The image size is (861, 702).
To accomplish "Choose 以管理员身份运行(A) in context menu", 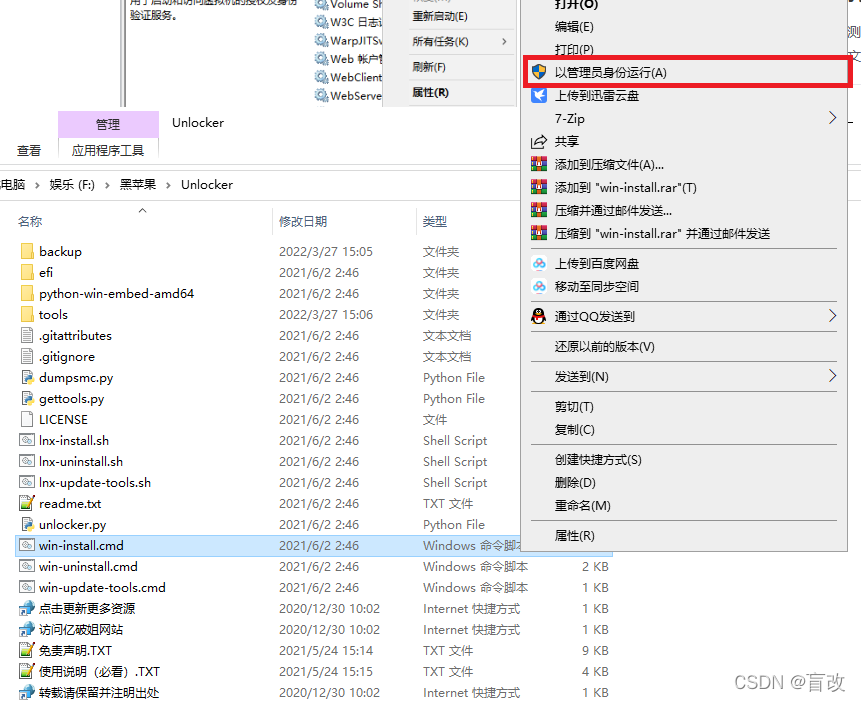I will pos(686,72).
